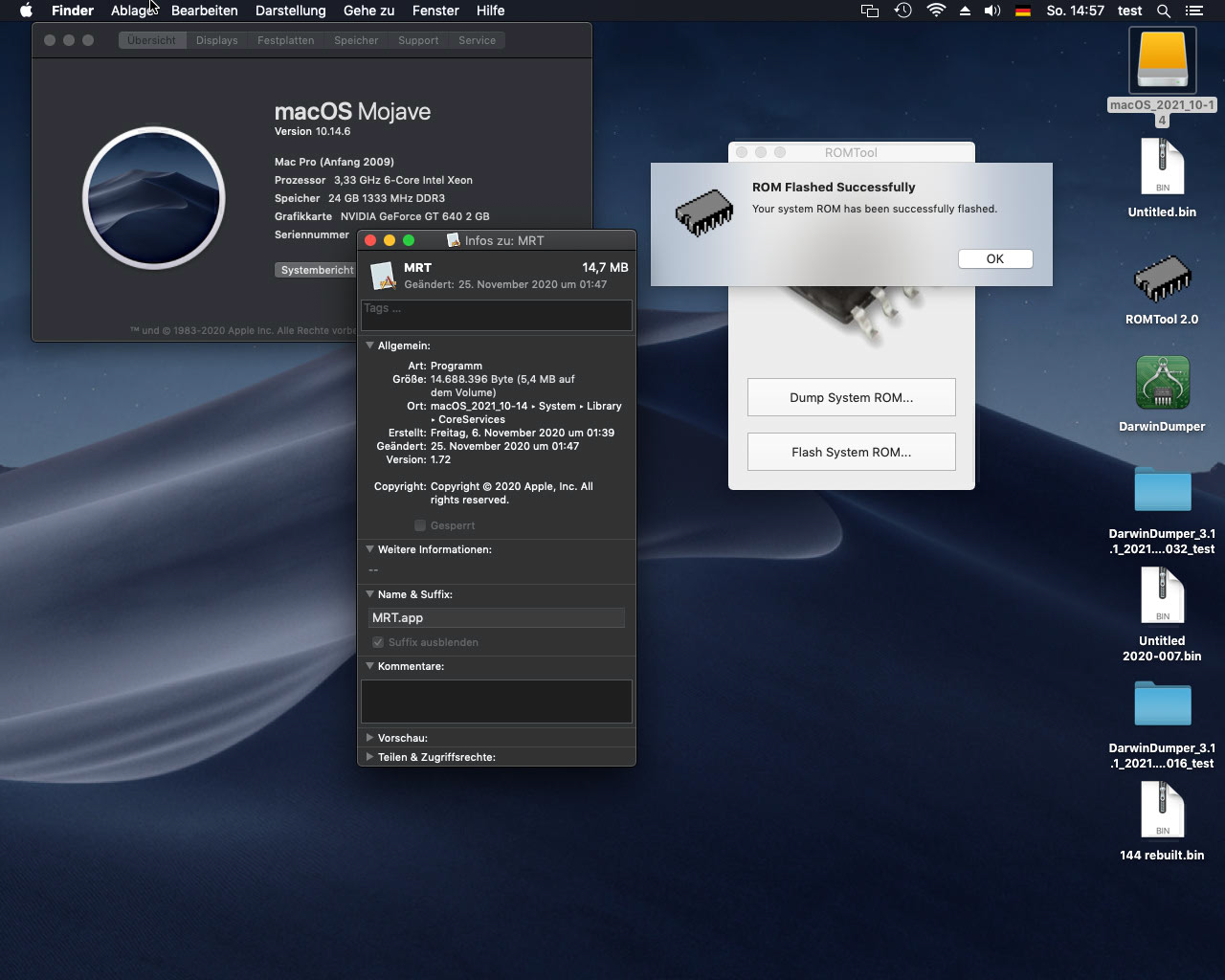Viewport: 1225px width, 980px height.
Task: Open the Time Machine menu bar icon
Action: (x=902, y=11)
